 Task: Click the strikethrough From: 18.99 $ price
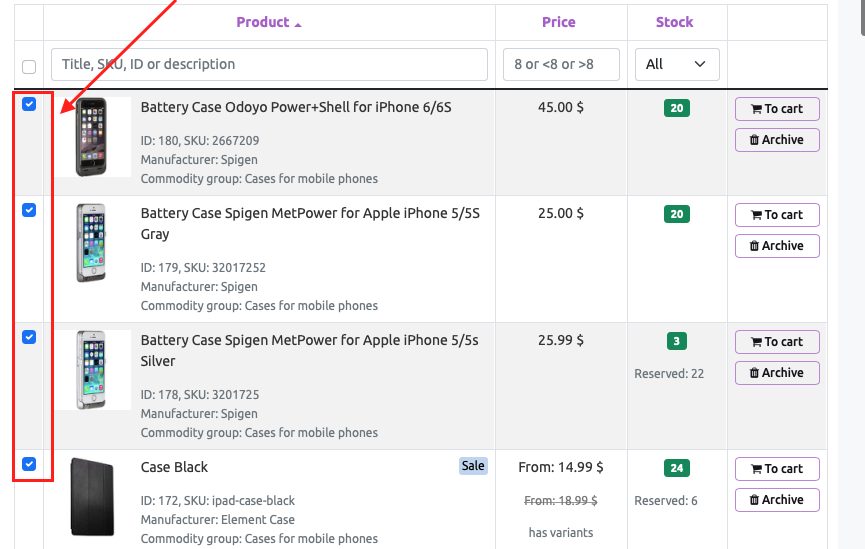[560, 500]
